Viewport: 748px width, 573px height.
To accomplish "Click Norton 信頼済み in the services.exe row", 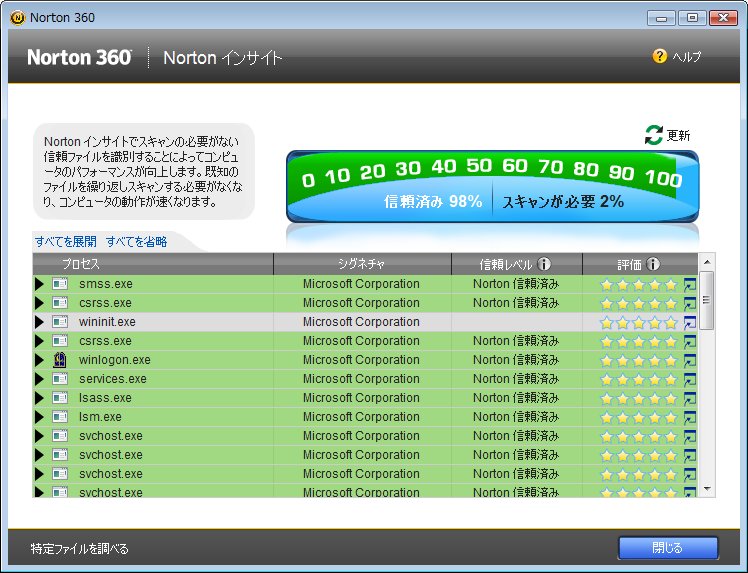I will 516,379.
